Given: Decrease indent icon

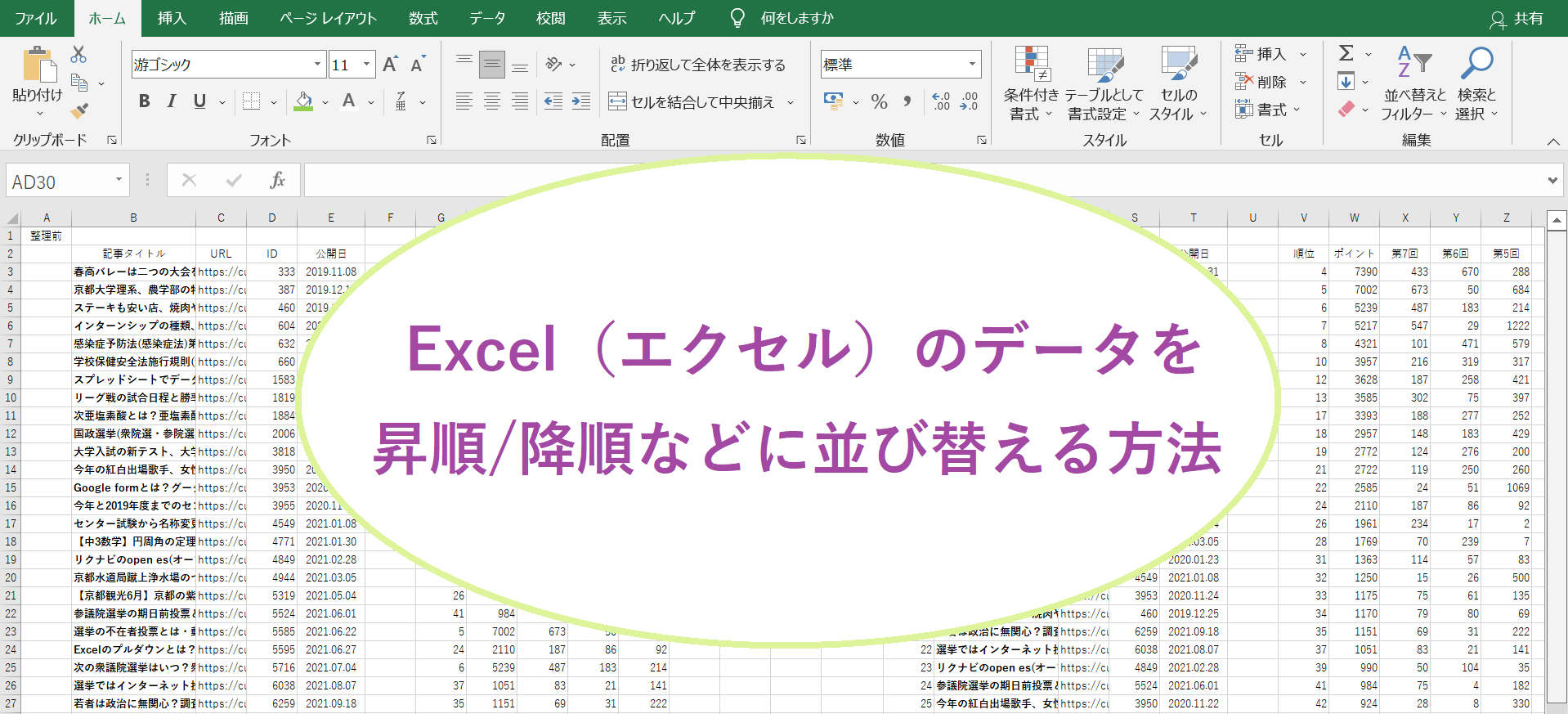Looking at the screenshot, I should [553, 101].
